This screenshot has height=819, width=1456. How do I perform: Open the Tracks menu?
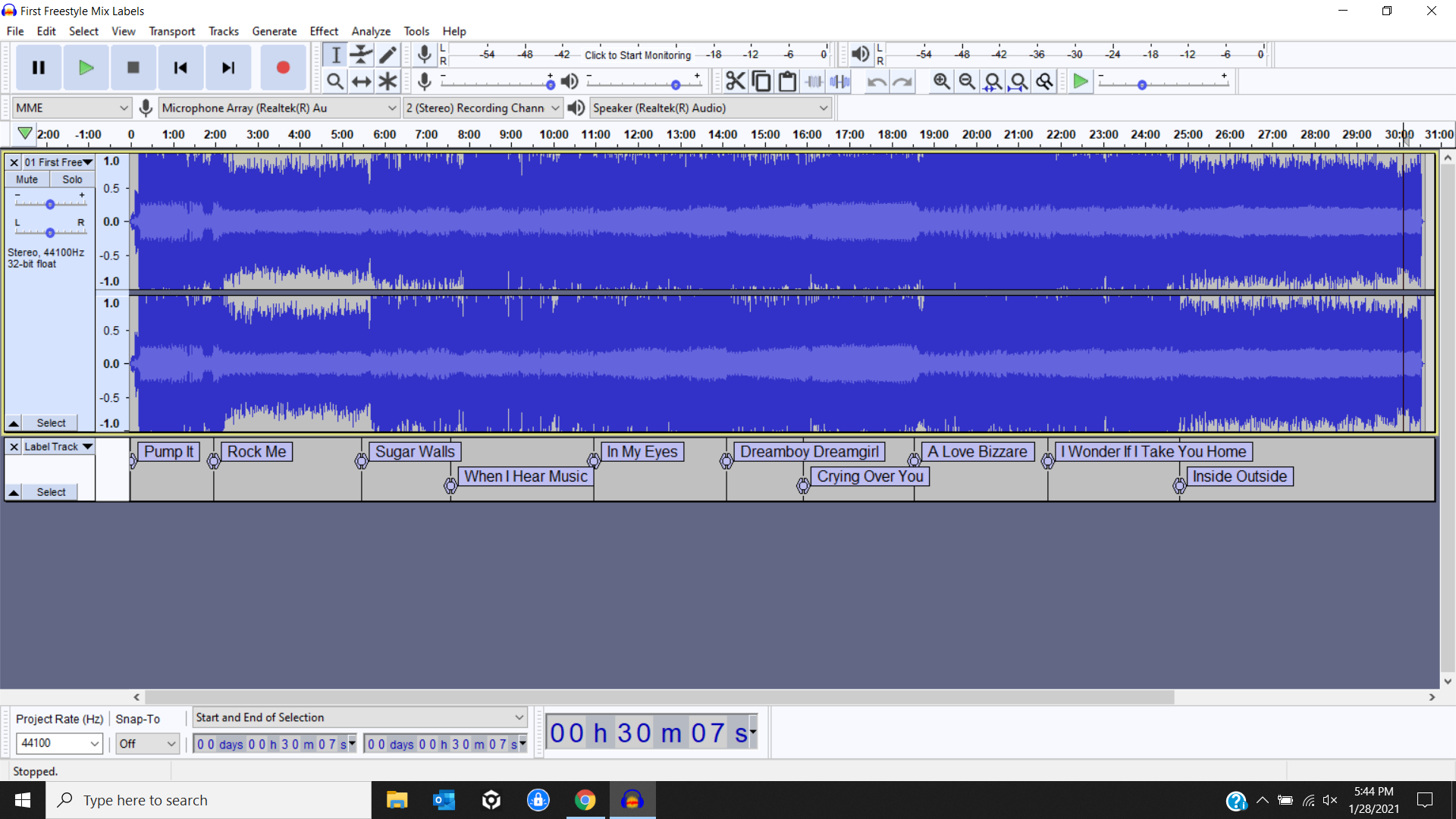(x=223, y=31)
